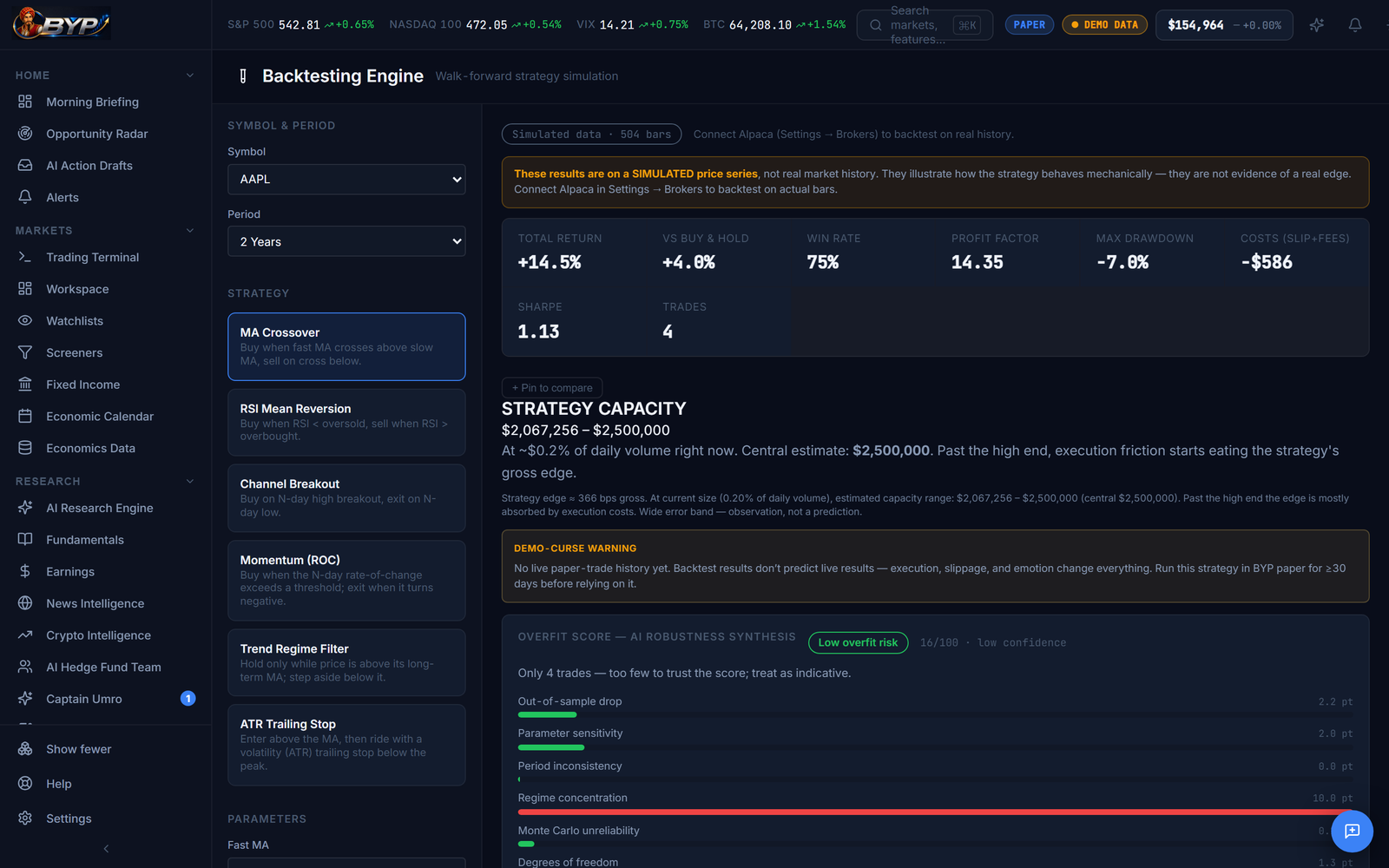This screenshot has height=868, width=1389.
Task: Collapse the HOME section chevron
Action: click(190, 76)
